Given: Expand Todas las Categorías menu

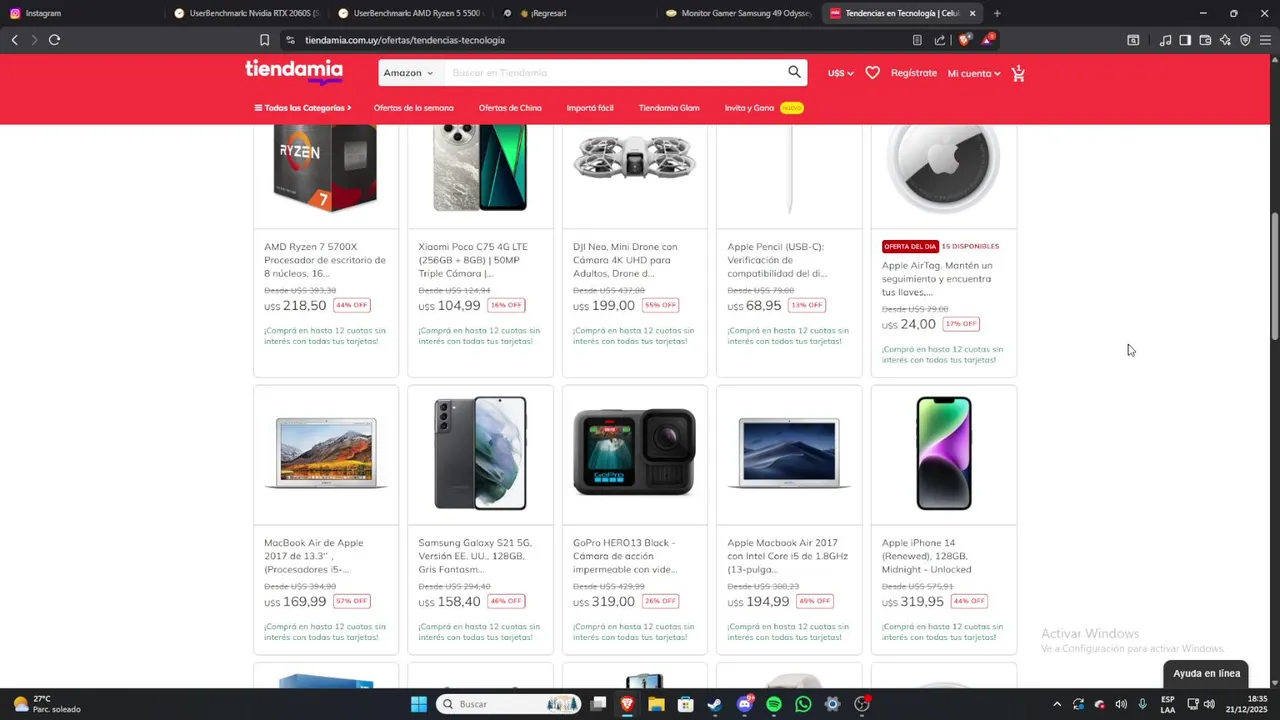Looking at the screenshot, I should coord(303,108).
